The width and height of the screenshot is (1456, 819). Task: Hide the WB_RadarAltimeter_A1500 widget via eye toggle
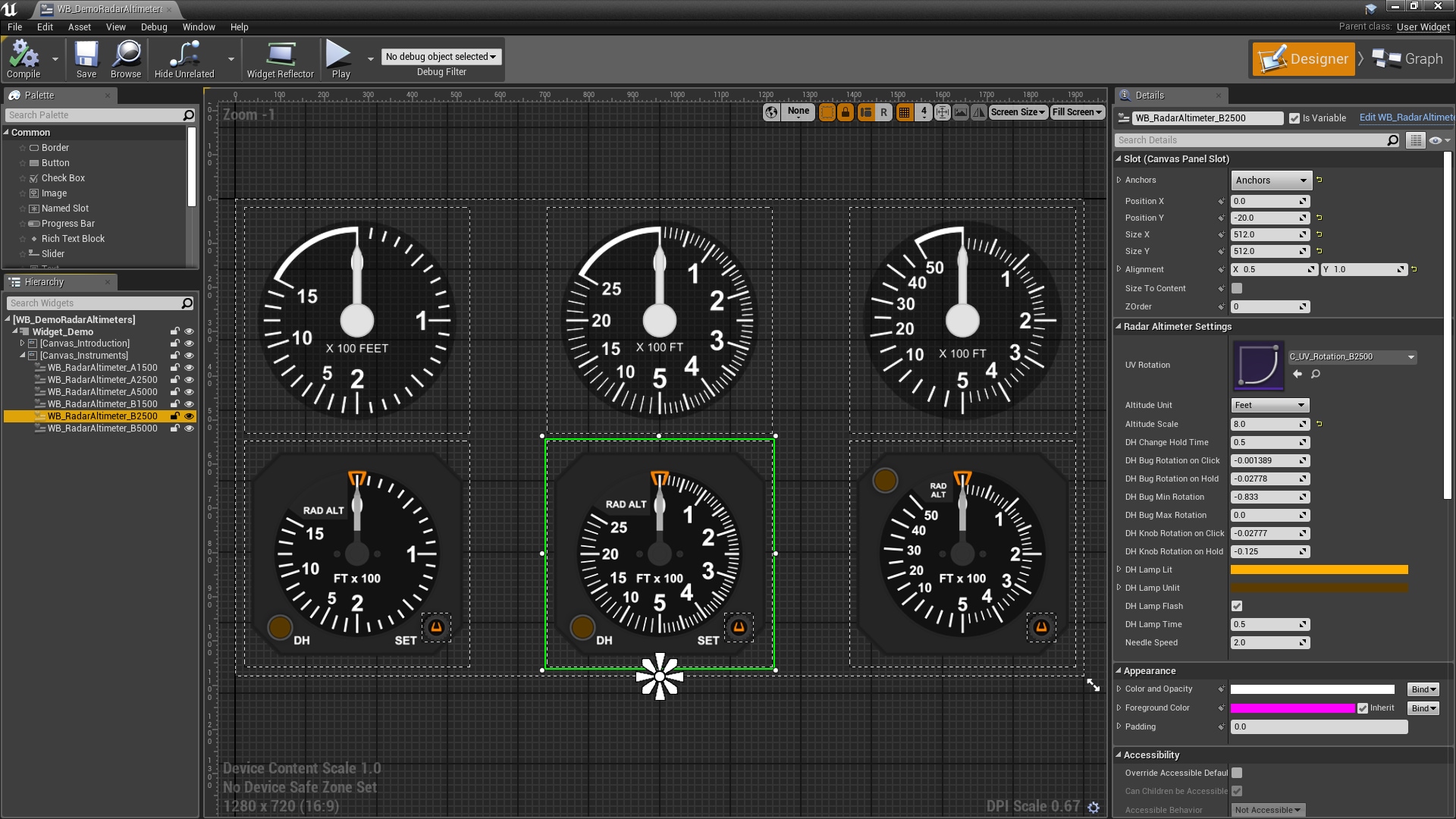point(189,367)
